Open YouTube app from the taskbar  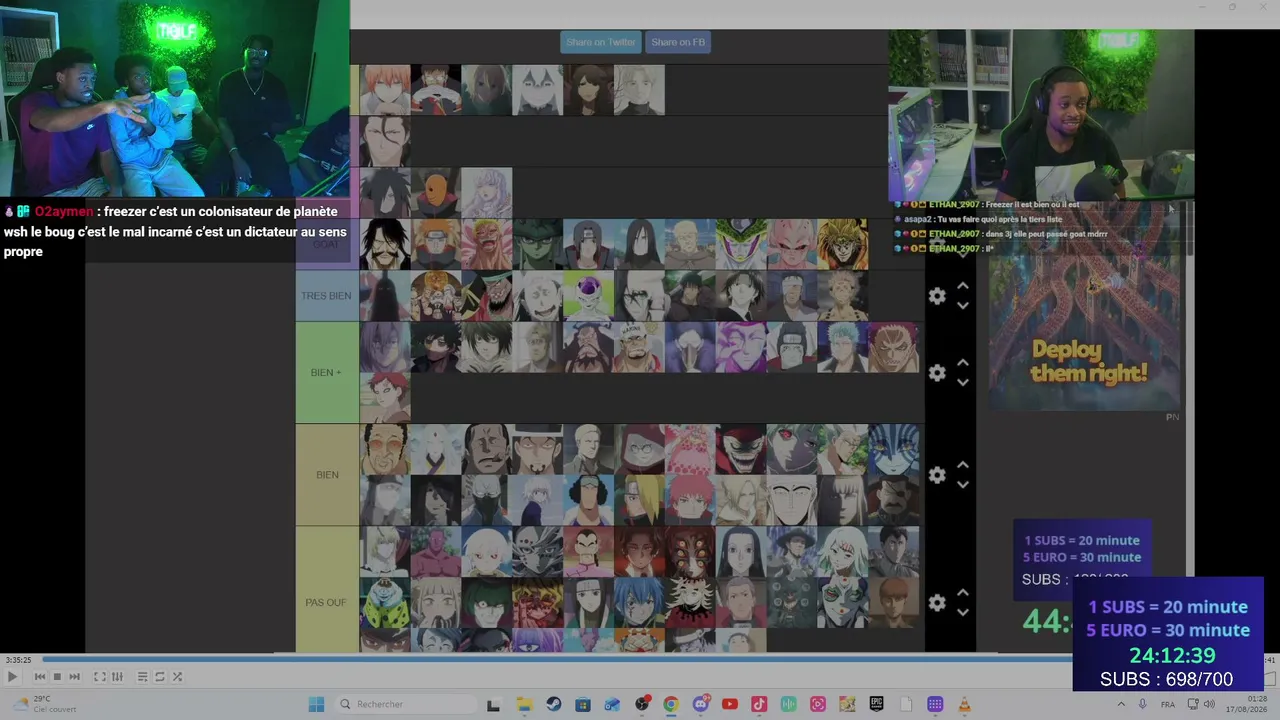pyautogui.click(x=730, y=704)
